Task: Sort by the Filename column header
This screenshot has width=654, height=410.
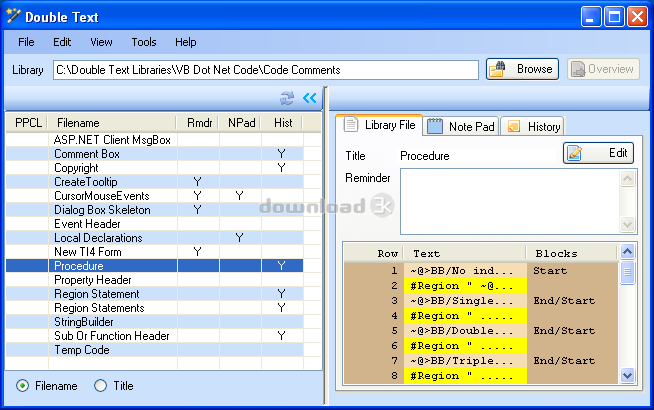Action: pos(112,123)
